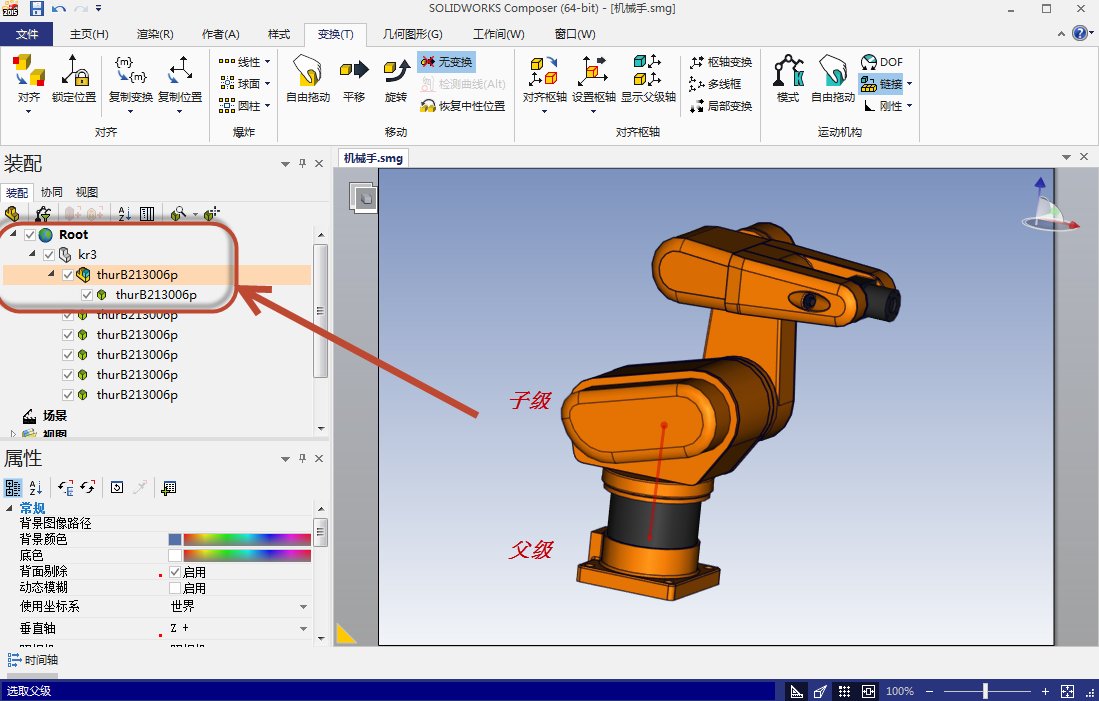This screenshot has height=701, width=1099.
Task: Toggle the Root node checkbox
Action: point(30,235)
